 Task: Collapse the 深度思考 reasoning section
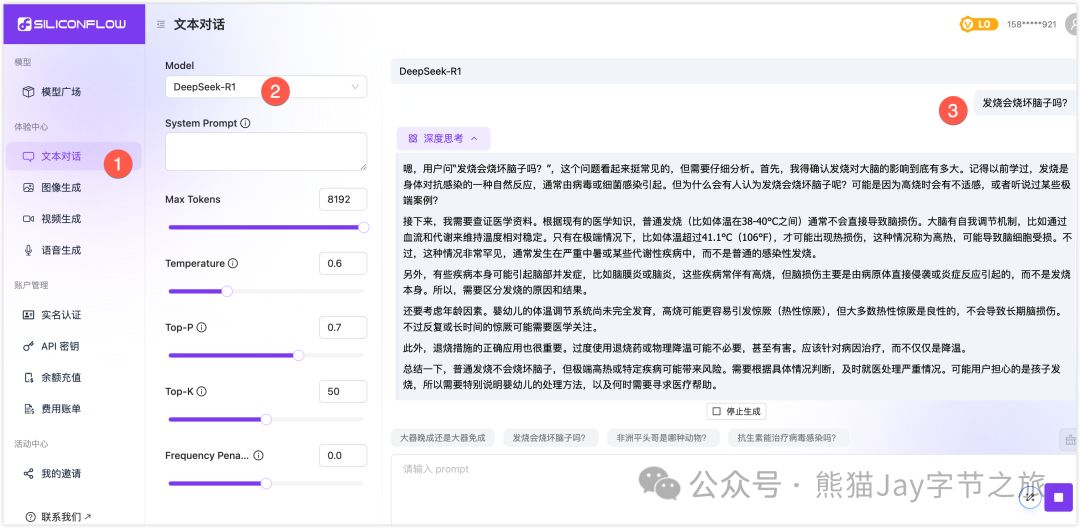[443, 138]
